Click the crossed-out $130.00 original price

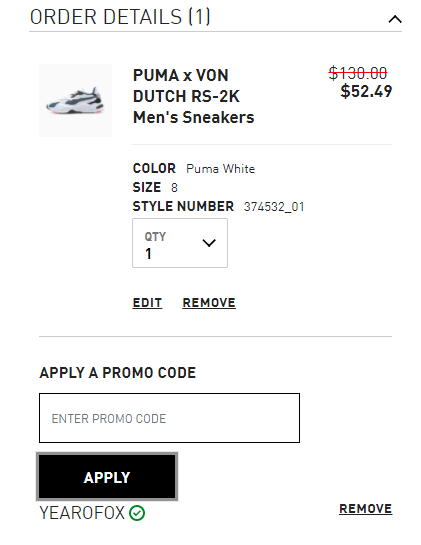(358, 73)
